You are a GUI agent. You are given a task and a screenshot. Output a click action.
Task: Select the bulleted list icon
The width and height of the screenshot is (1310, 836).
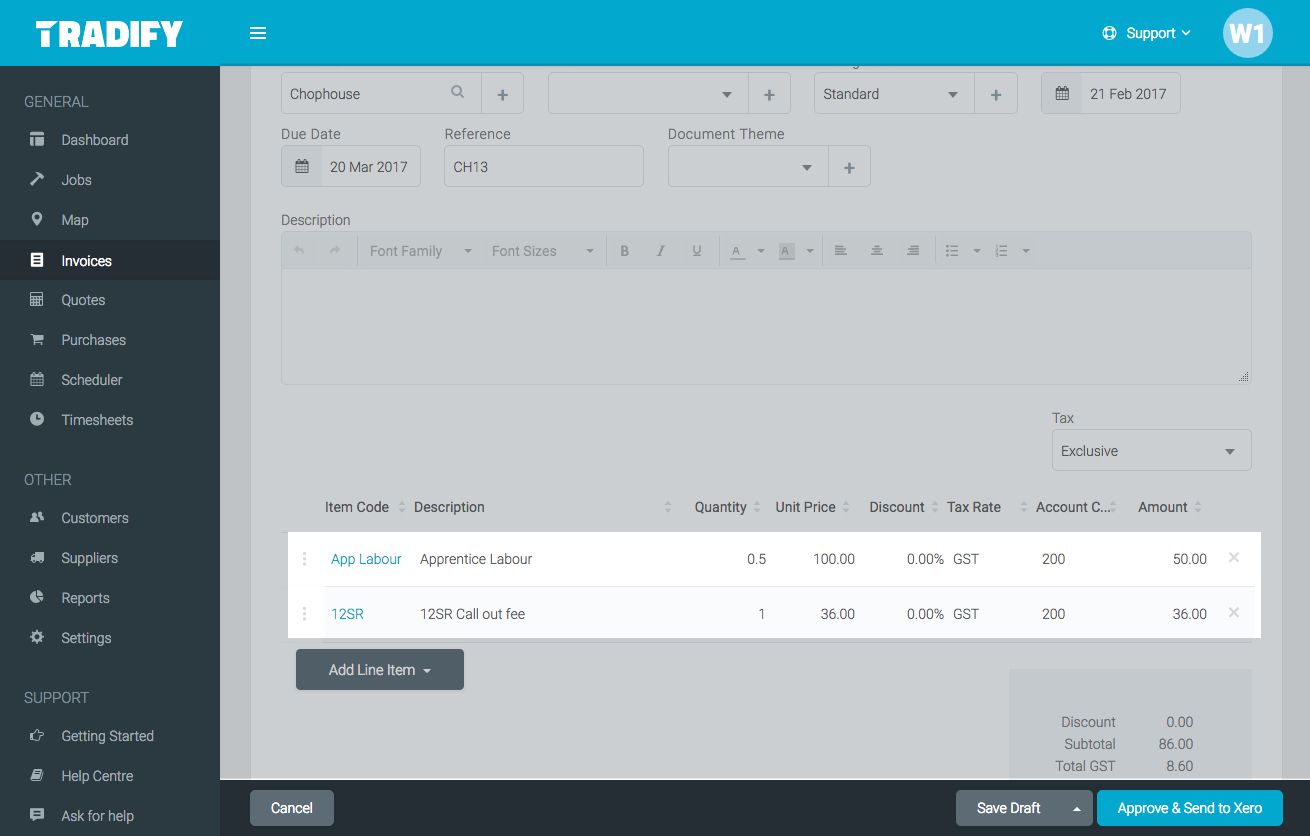click(952, 250)
